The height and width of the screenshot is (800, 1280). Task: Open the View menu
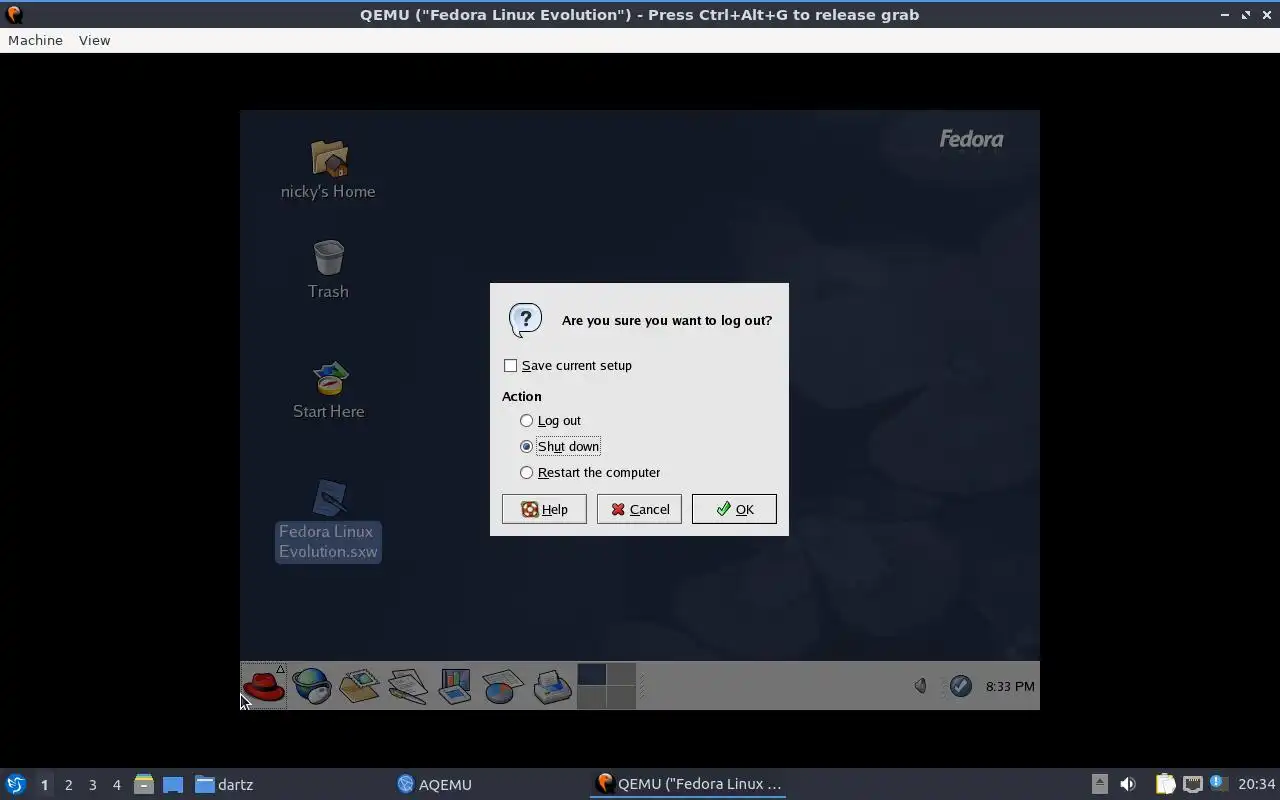[x=94, y=40]
